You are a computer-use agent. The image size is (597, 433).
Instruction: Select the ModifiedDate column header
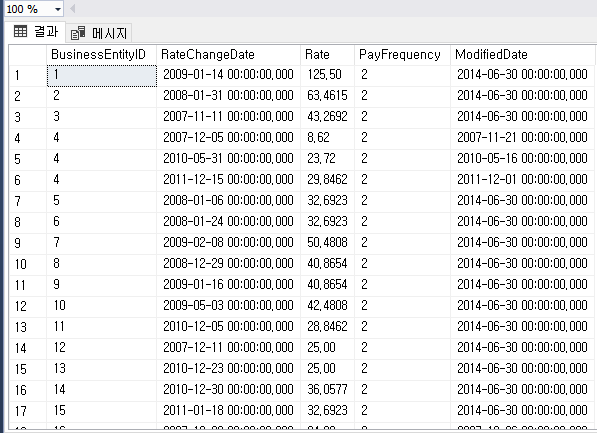(x=522, y=54)
